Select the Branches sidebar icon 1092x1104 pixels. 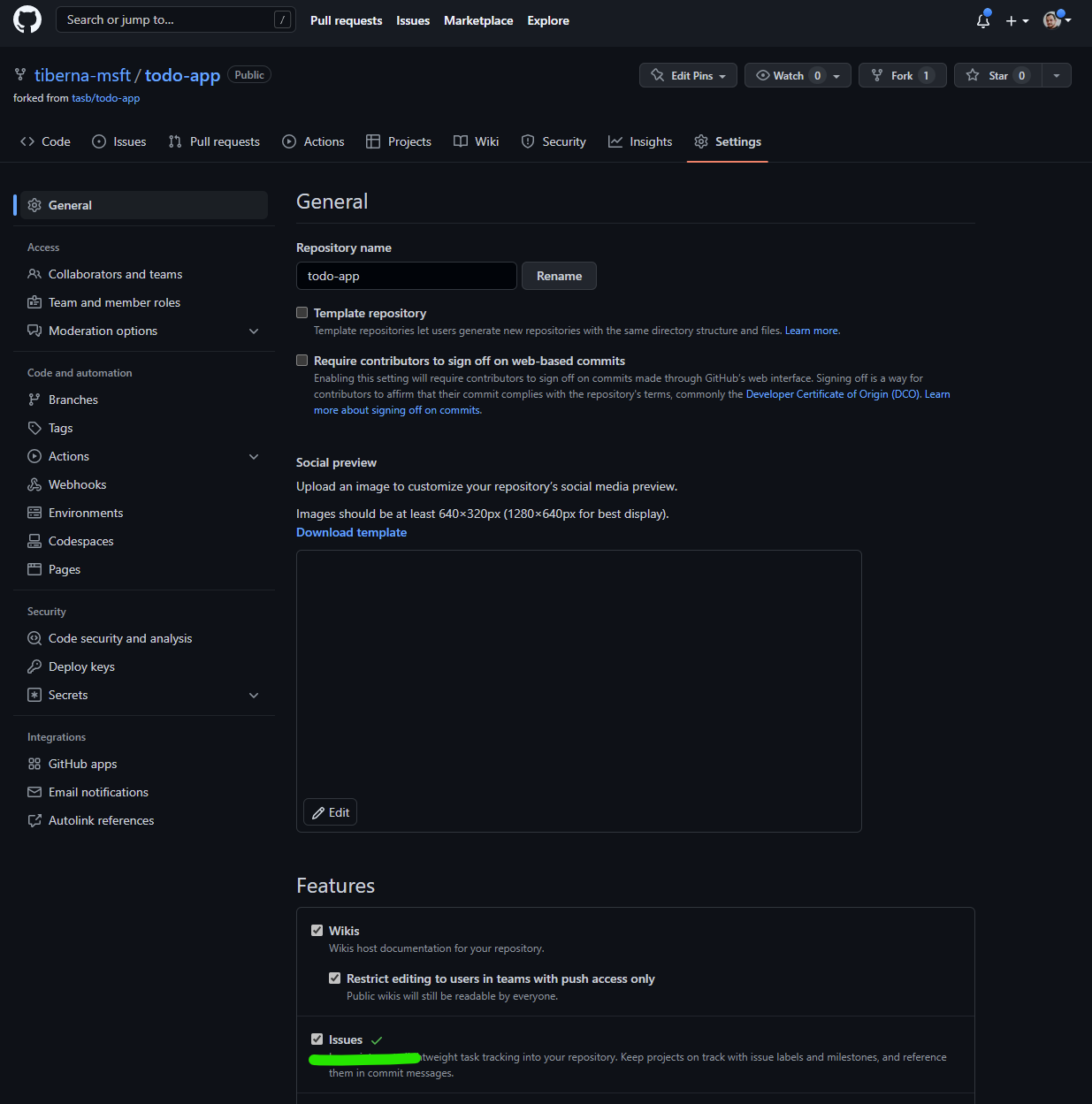pos(34,400)
